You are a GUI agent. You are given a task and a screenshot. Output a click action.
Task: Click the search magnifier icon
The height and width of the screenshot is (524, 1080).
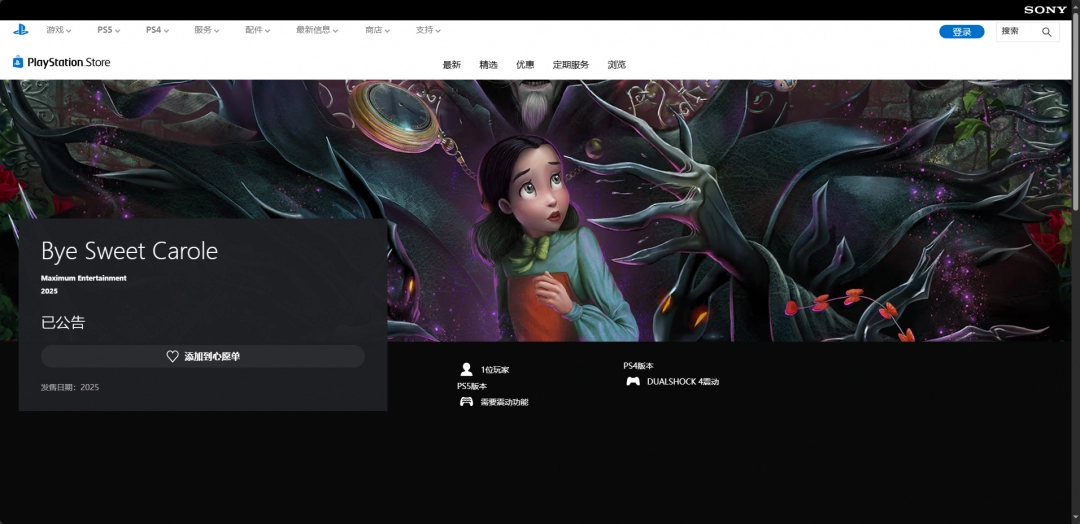coord(1047,32)
